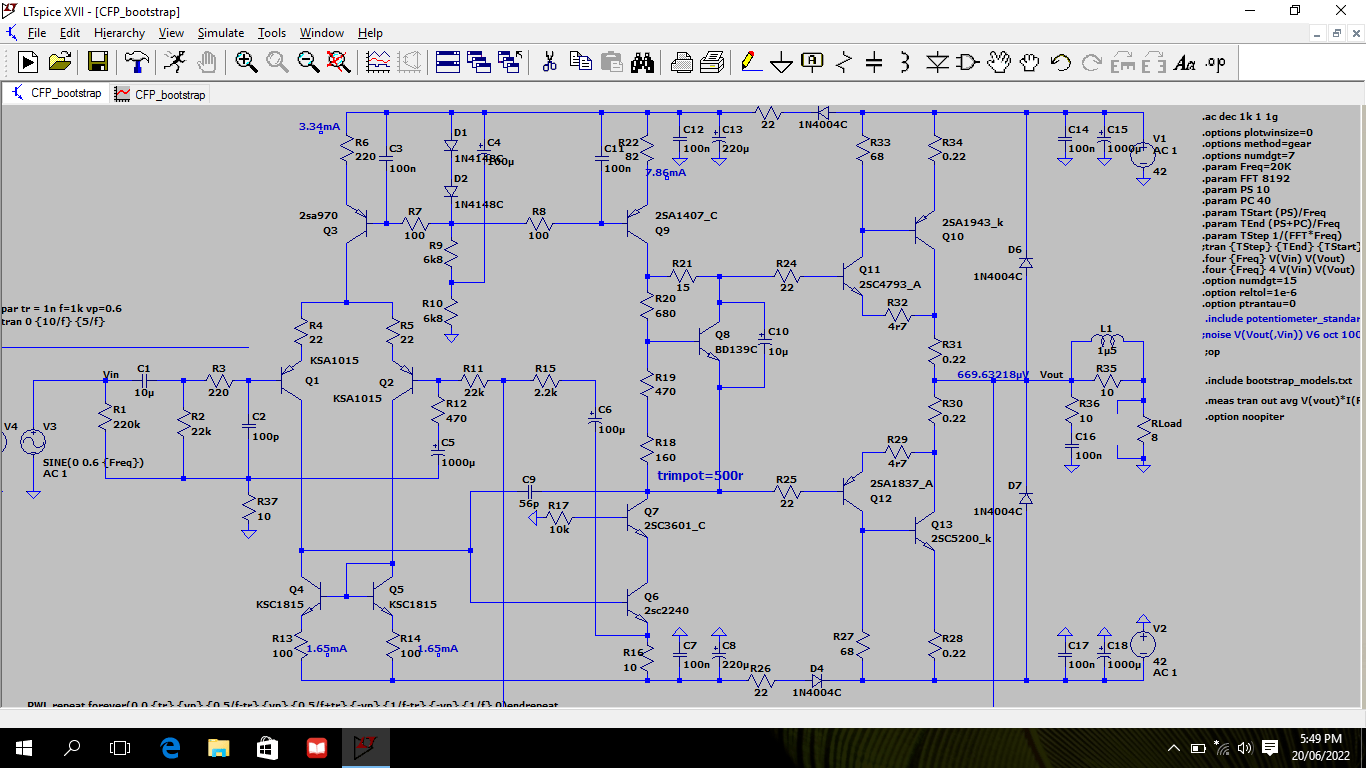Image resolution: width=1366 pixels, height=768 pixels.
Task: Open the Tools menu
Action: pyautogui.click(x=272, y=33)
